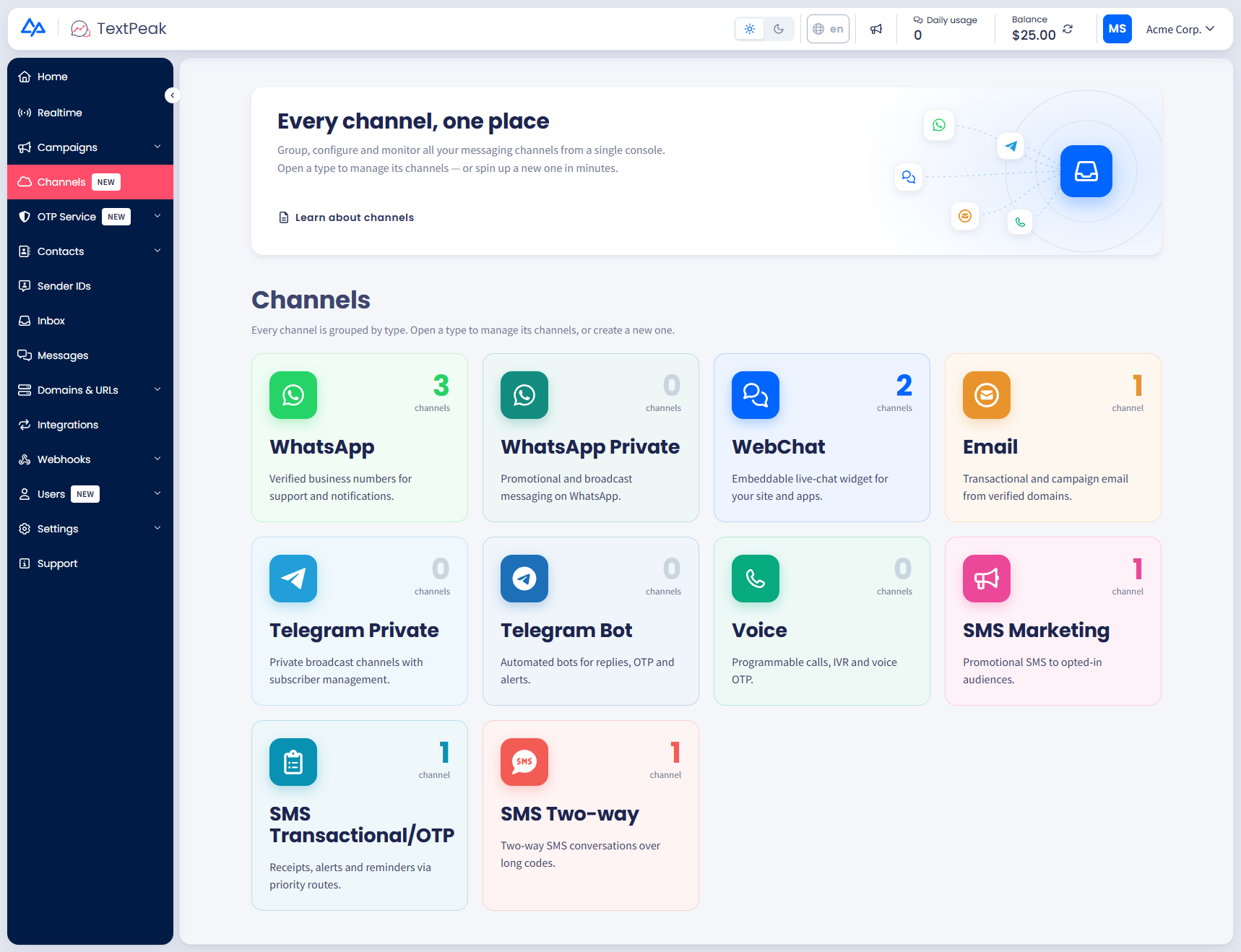Click the Voice card description text
Image resolution: width=1241 pixels, height=952 pixels.
[x=814, y=671]
